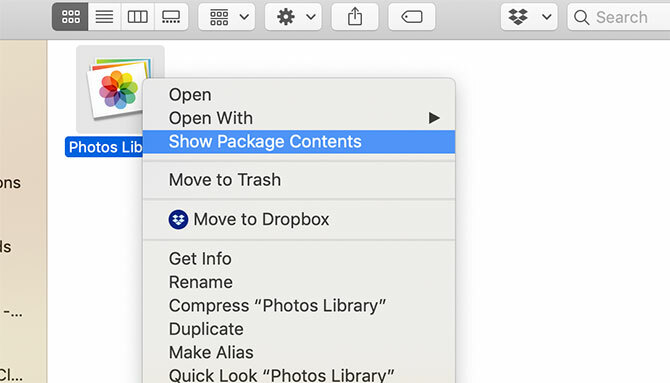This screenshot has width=670, height=383.
Task: Select the Photos Library file icon
Action: tap(115, 89)
